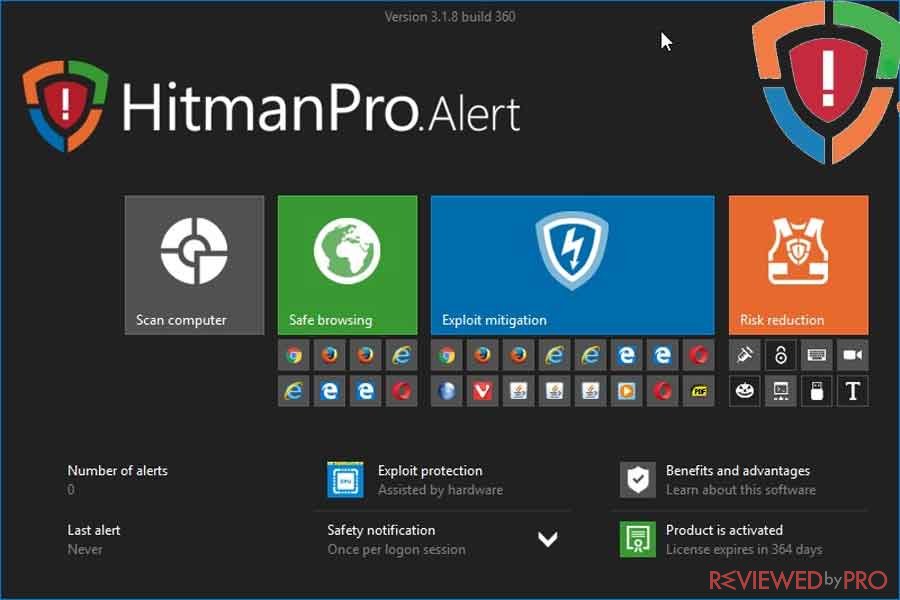Image resolution: width=900 pixels, height=600 pixels.
Task: Click the blue globe browser icon
Action: pyautogui.click(x=447, y=391)
